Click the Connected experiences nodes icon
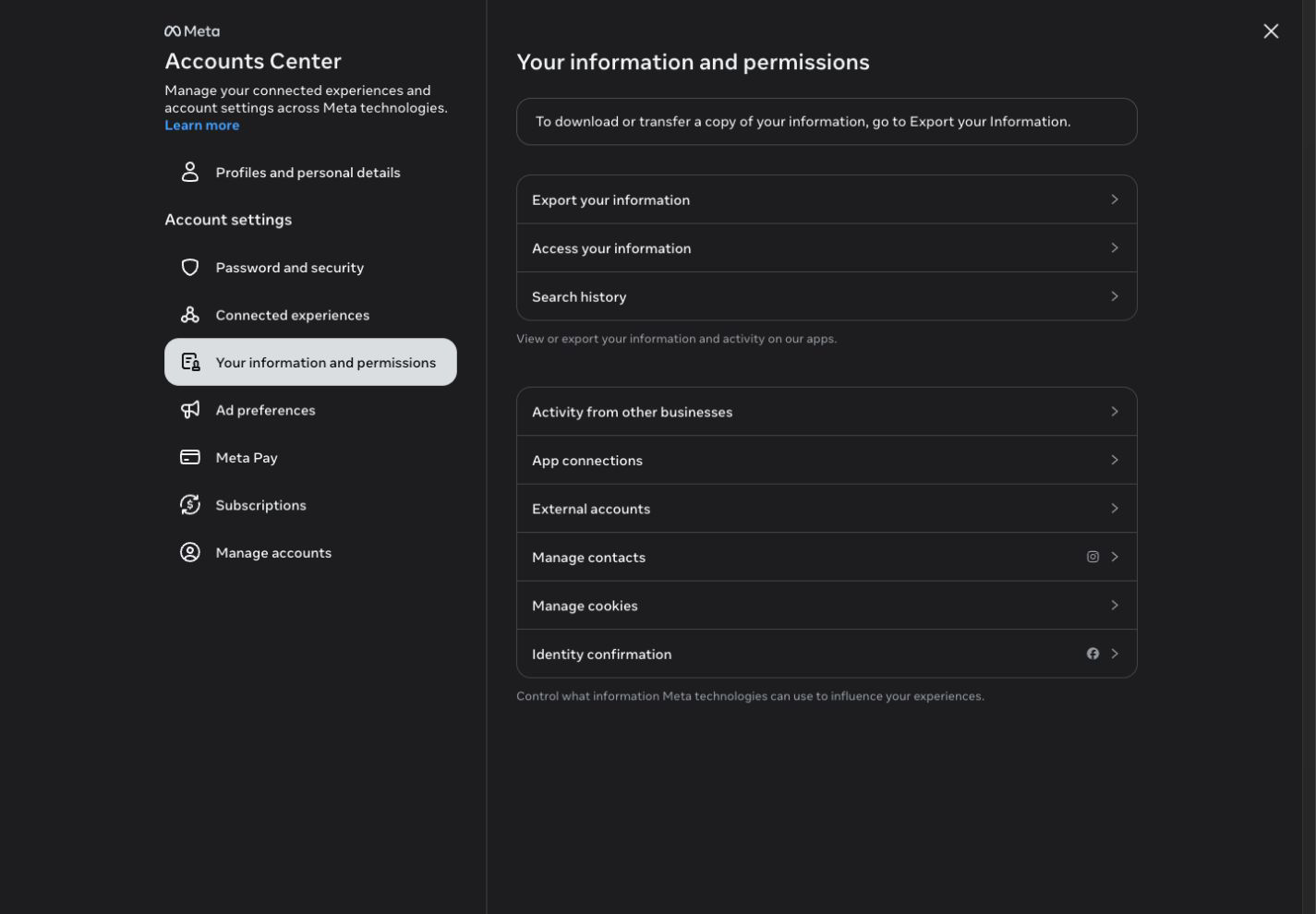 [190, 315]
